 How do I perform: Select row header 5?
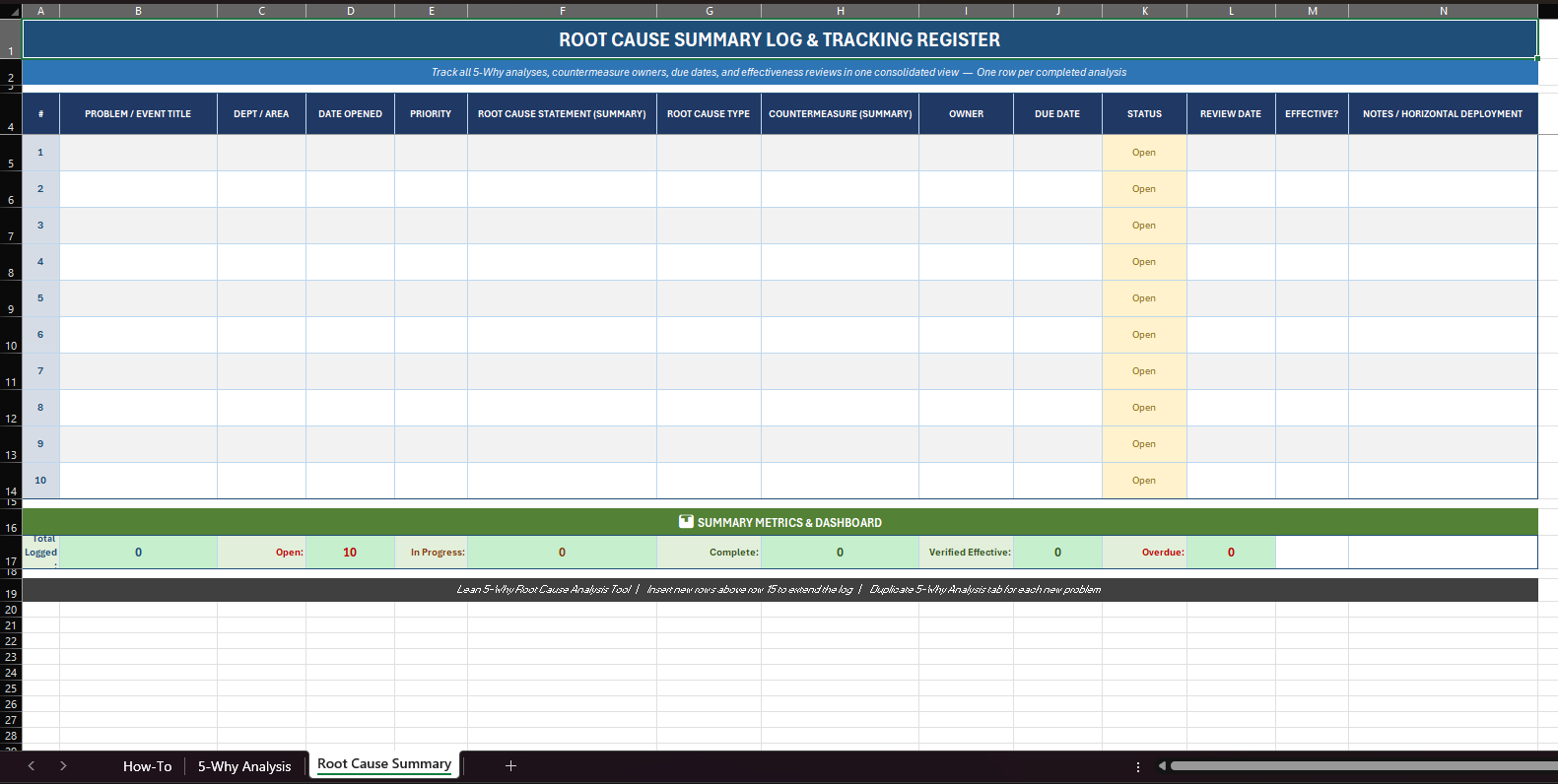pyautogui.click(x=11, y=153)
